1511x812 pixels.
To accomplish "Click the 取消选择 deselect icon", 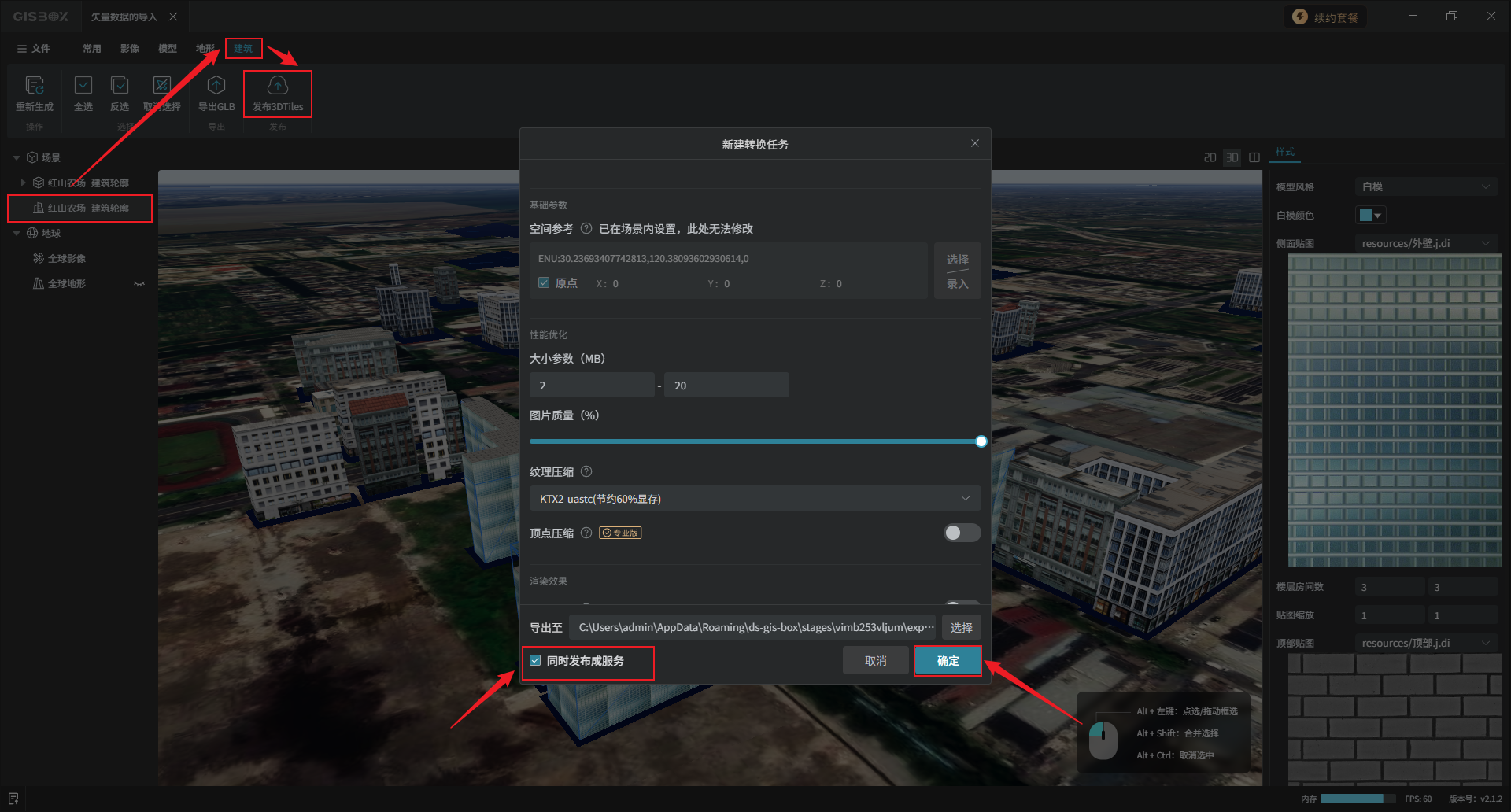I will 161,86.
